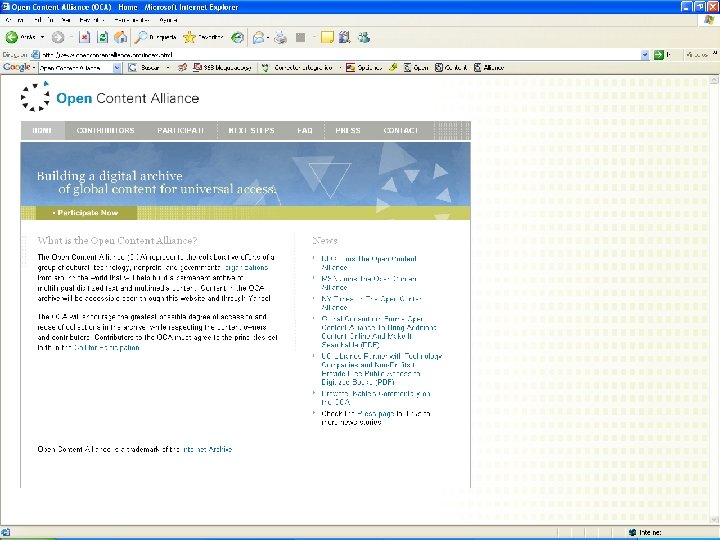Click the page icon in address bar
720x540 pixels.
[35, 55]
